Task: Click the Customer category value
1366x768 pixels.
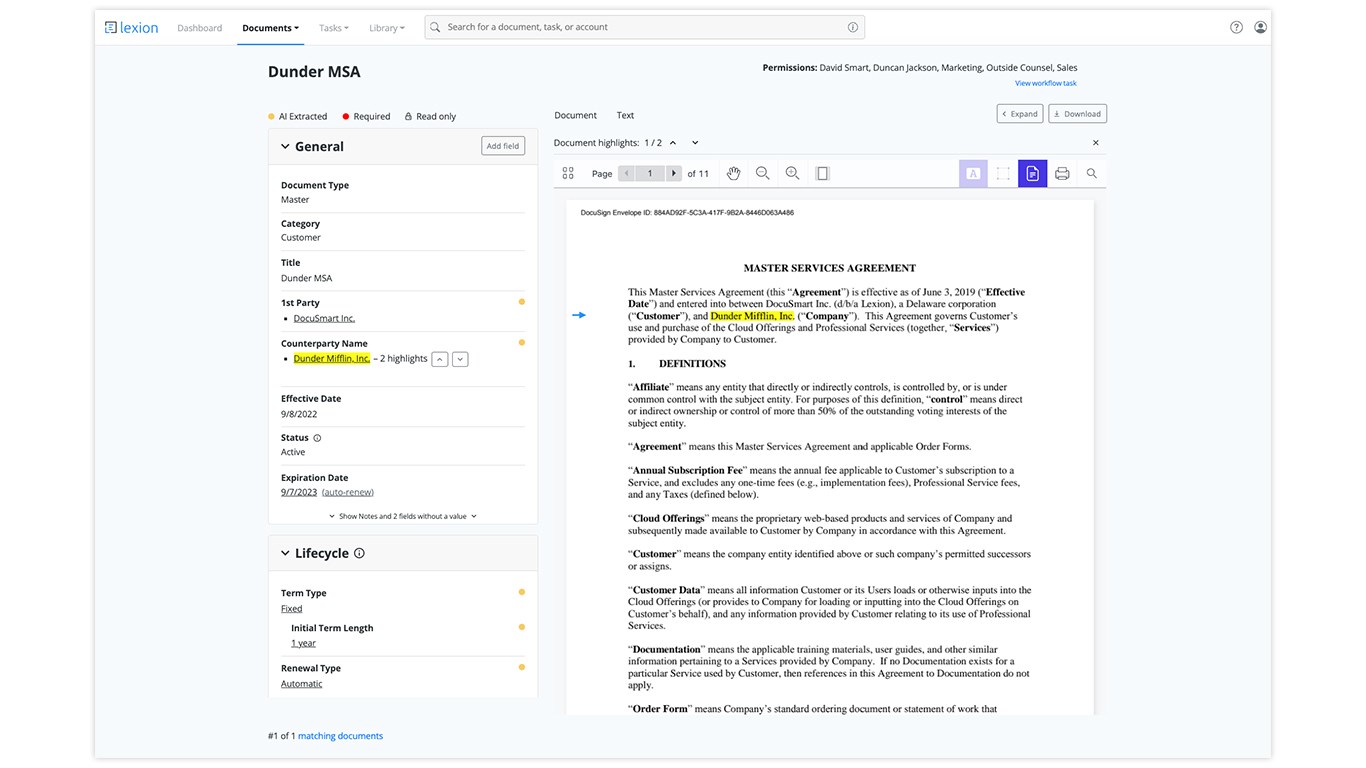Action: coord(301,238)
